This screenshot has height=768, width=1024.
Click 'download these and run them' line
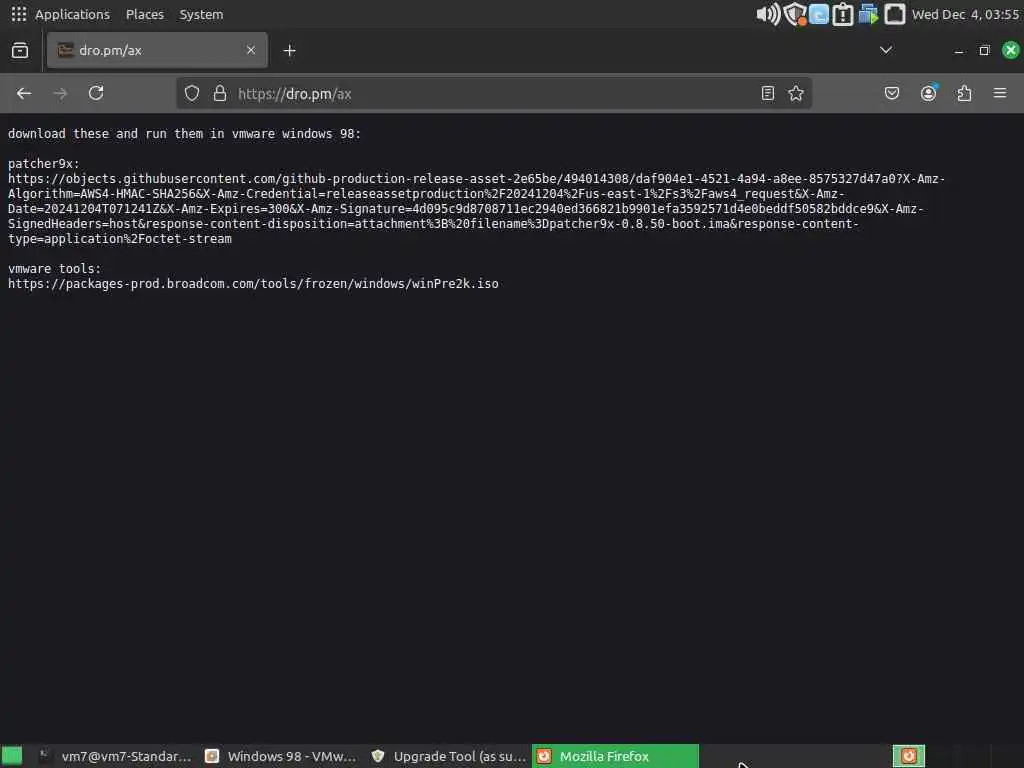[184, 133]
